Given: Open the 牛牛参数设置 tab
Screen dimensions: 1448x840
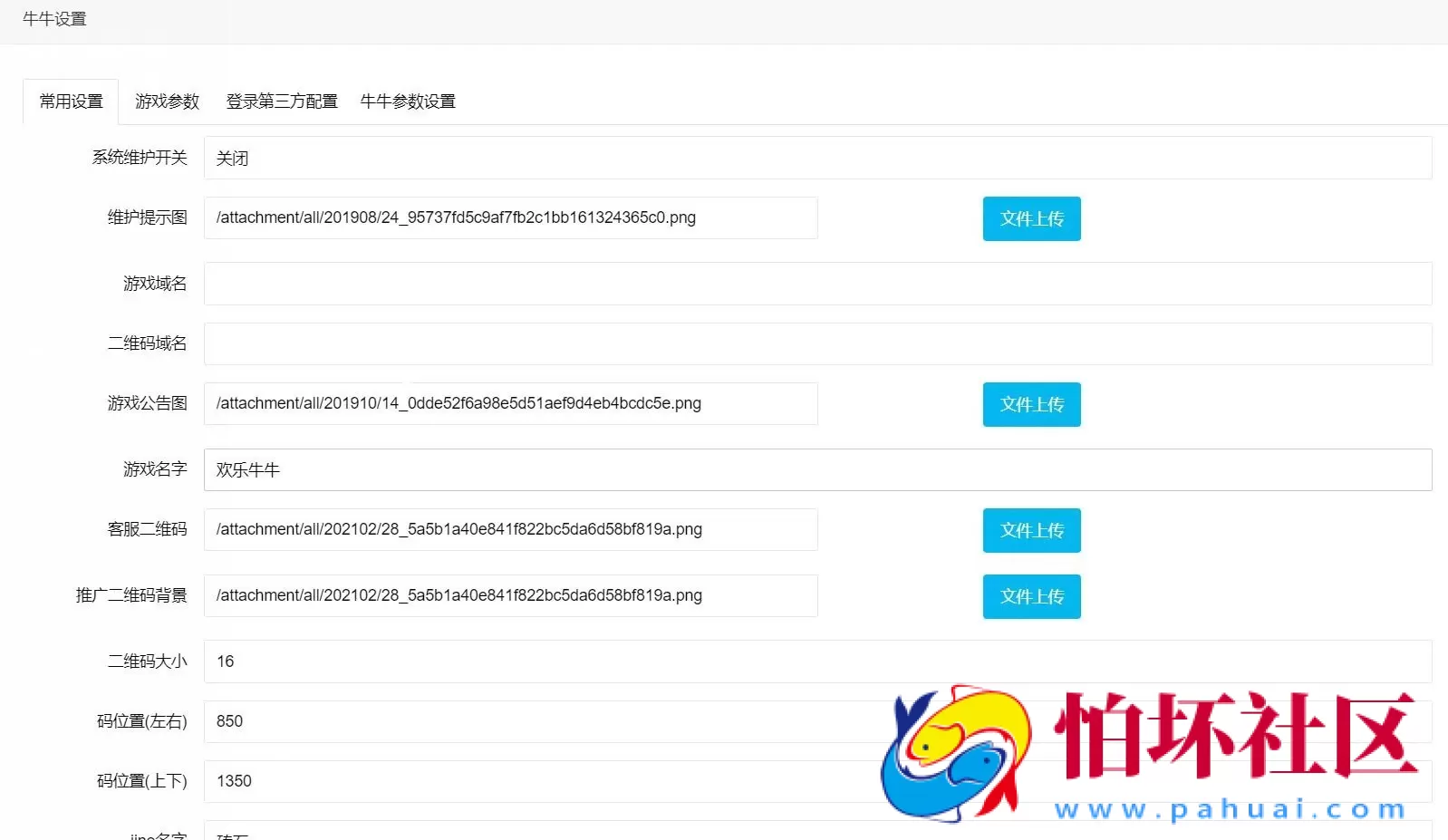Looking at the screenshot, I should click(x=408, y=101).
